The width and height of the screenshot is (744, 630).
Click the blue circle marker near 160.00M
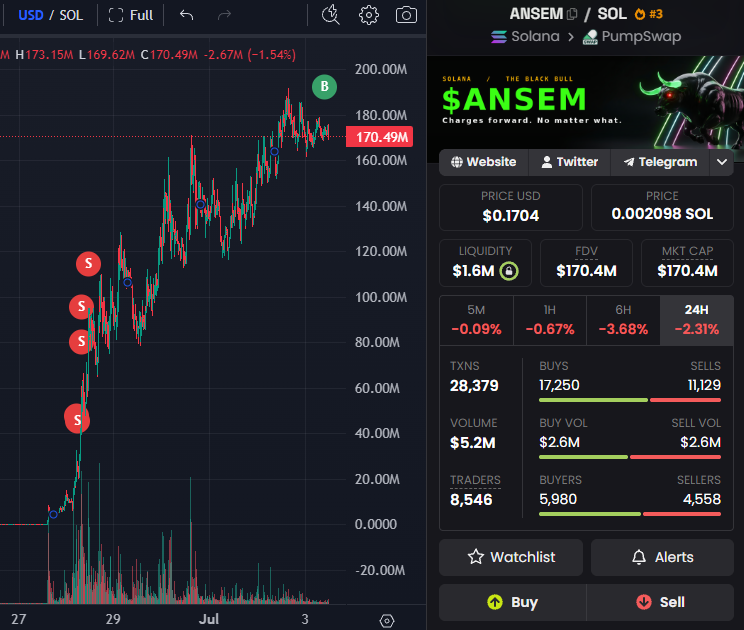click(274, 152)
